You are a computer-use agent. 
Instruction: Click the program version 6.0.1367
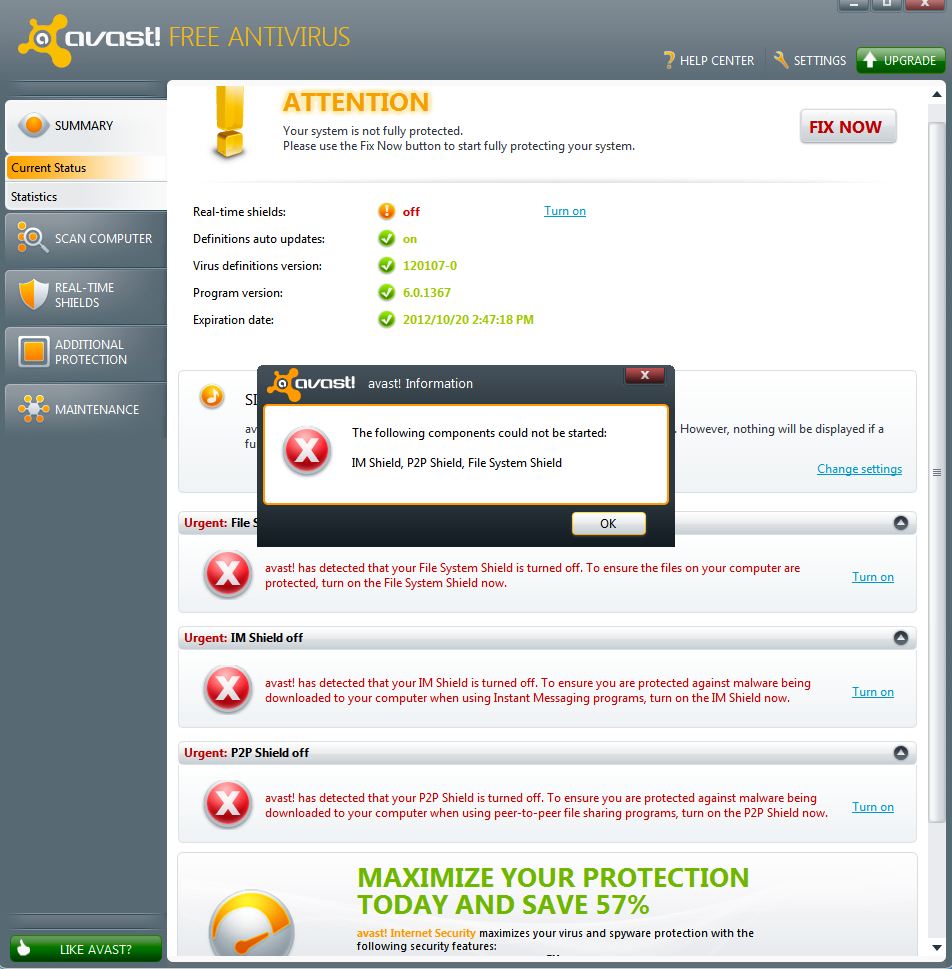(427, 292)
